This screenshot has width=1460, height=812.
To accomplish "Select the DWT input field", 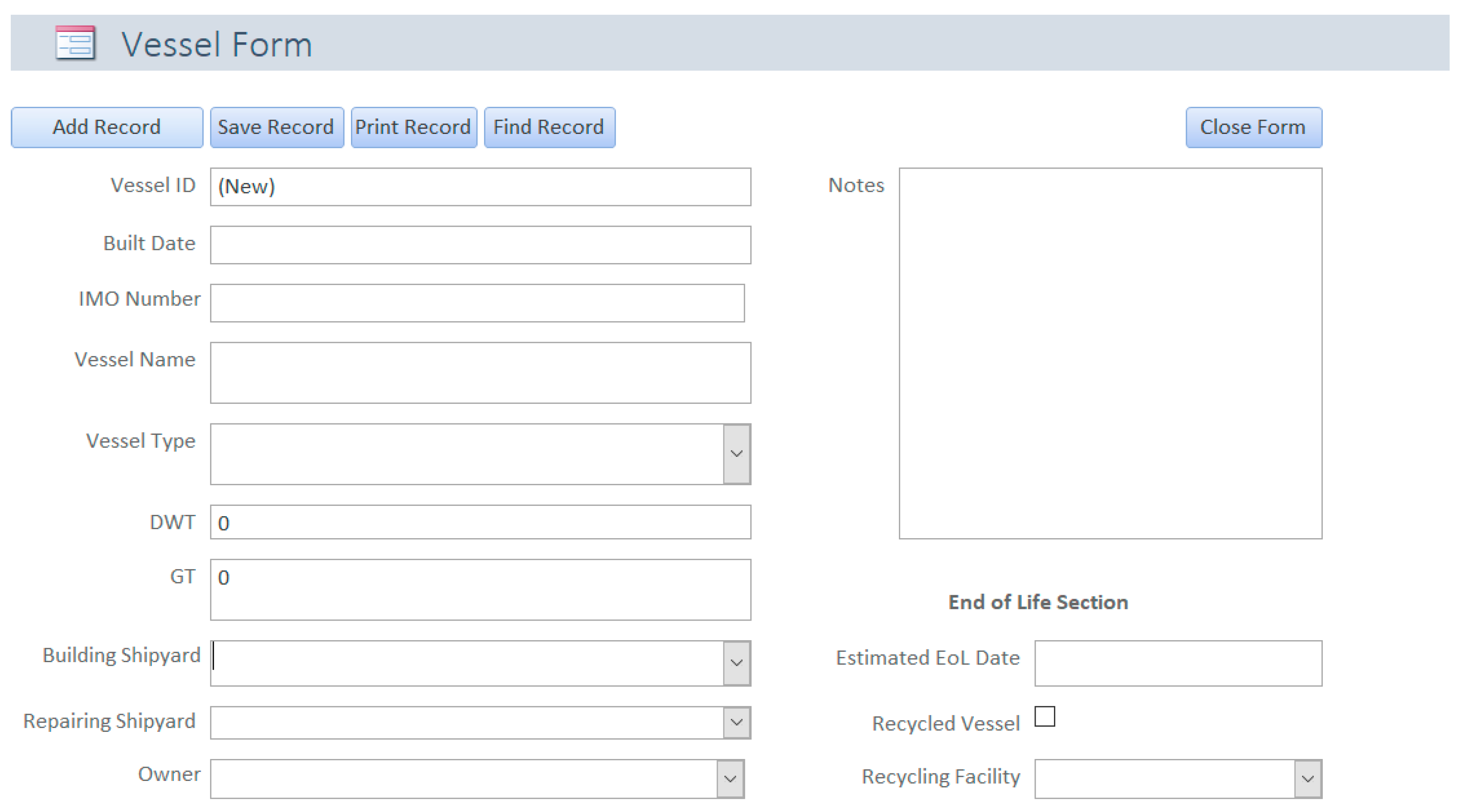I will (480, 522).
